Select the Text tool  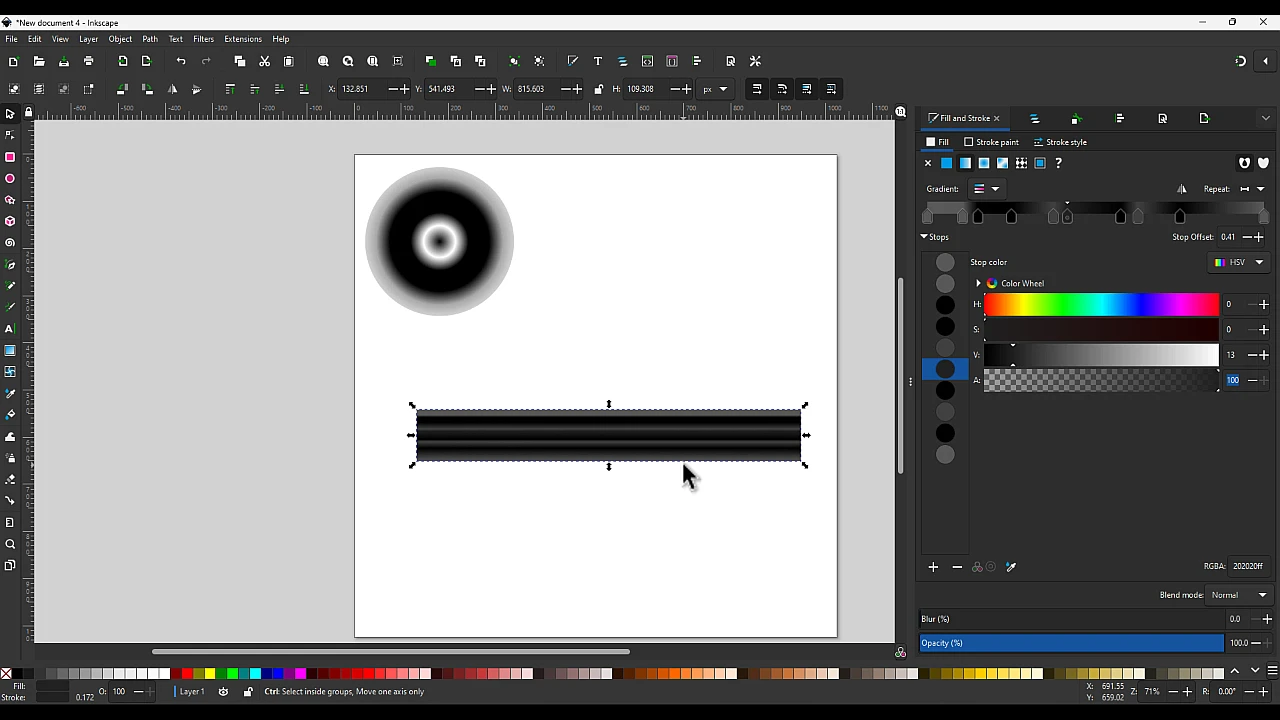click(10, 329)
